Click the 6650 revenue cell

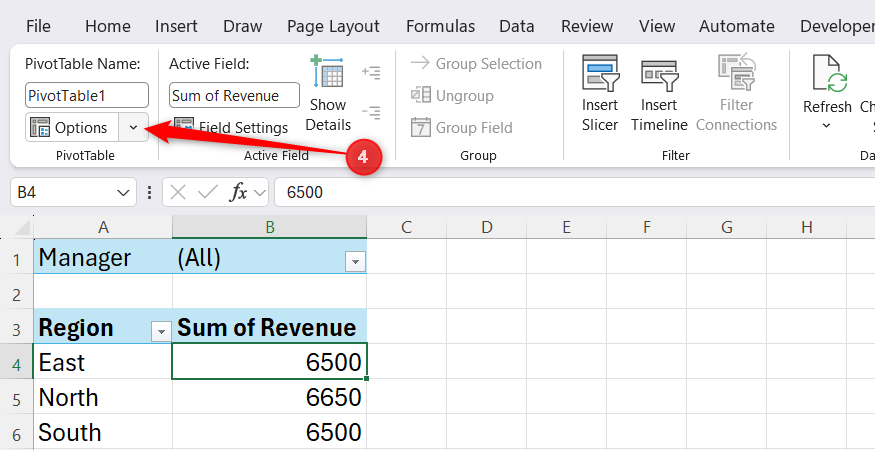pyautogui.click(x=270, y=398)
